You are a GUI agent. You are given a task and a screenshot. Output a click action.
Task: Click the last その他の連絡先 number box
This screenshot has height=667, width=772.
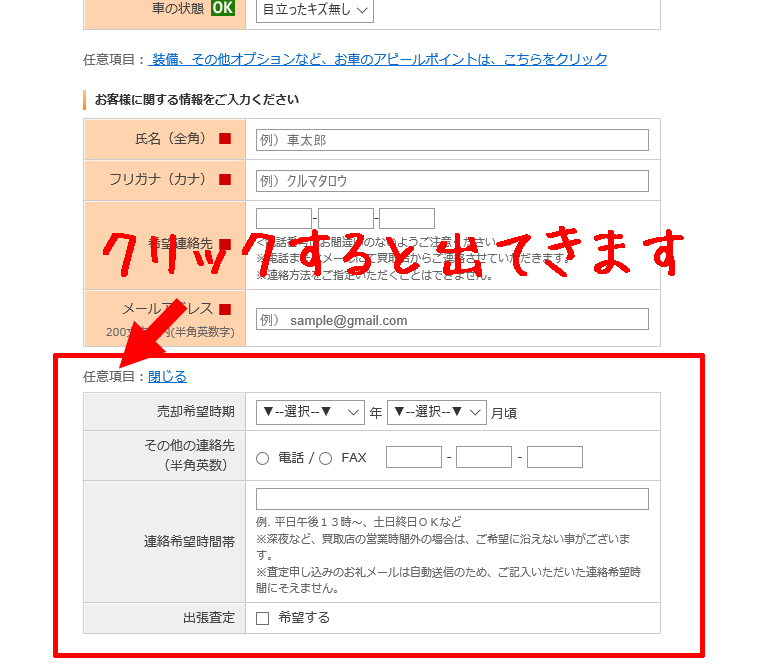pyautogui.click(x=555, y=457)
